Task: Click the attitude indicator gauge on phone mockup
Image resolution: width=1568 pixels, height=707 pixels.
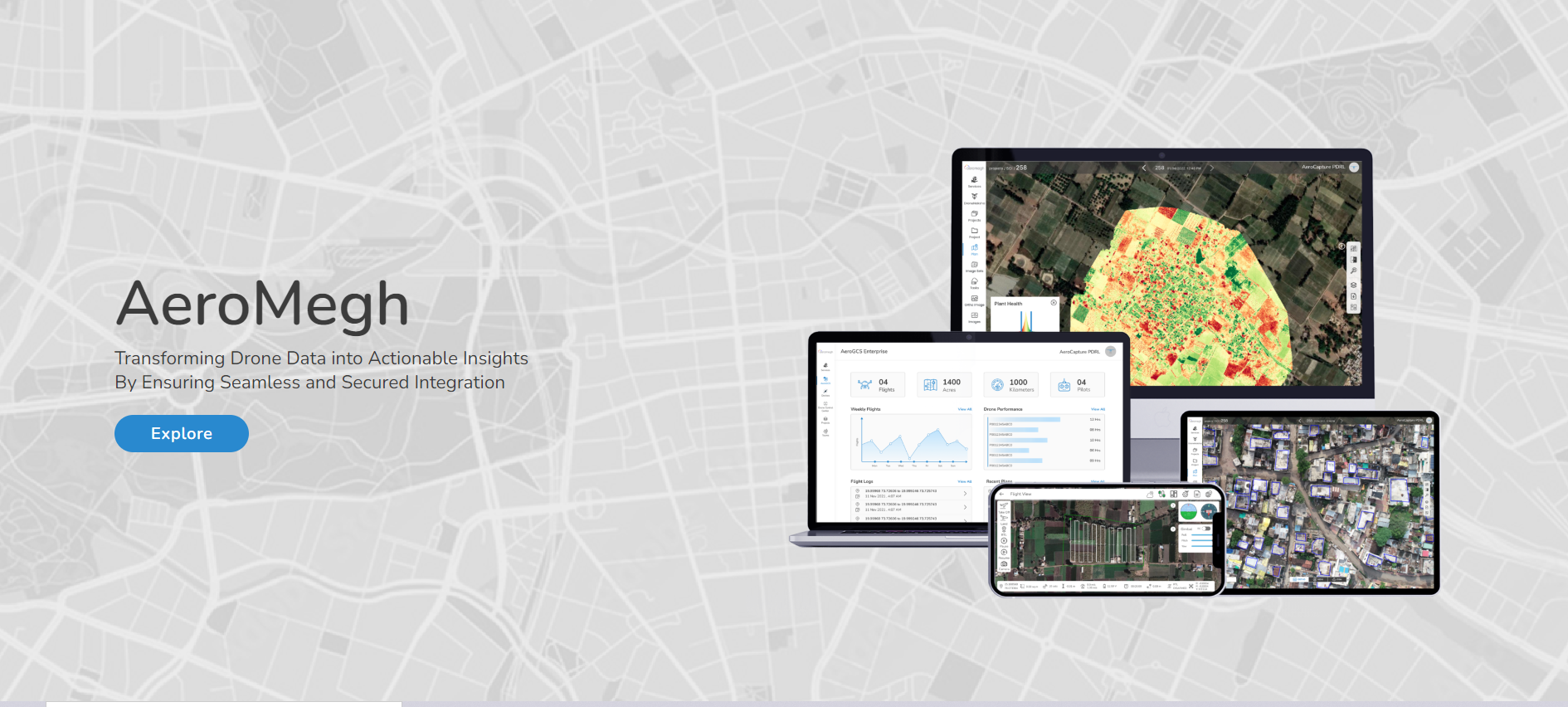Action: (1188, 512)
